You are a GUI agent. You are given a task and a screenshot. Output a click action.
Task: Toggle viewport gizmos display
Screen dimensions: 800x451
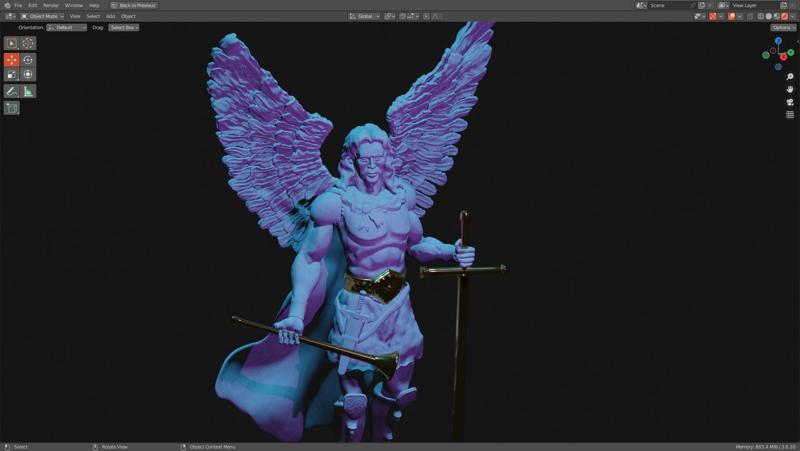click(713, 16)
